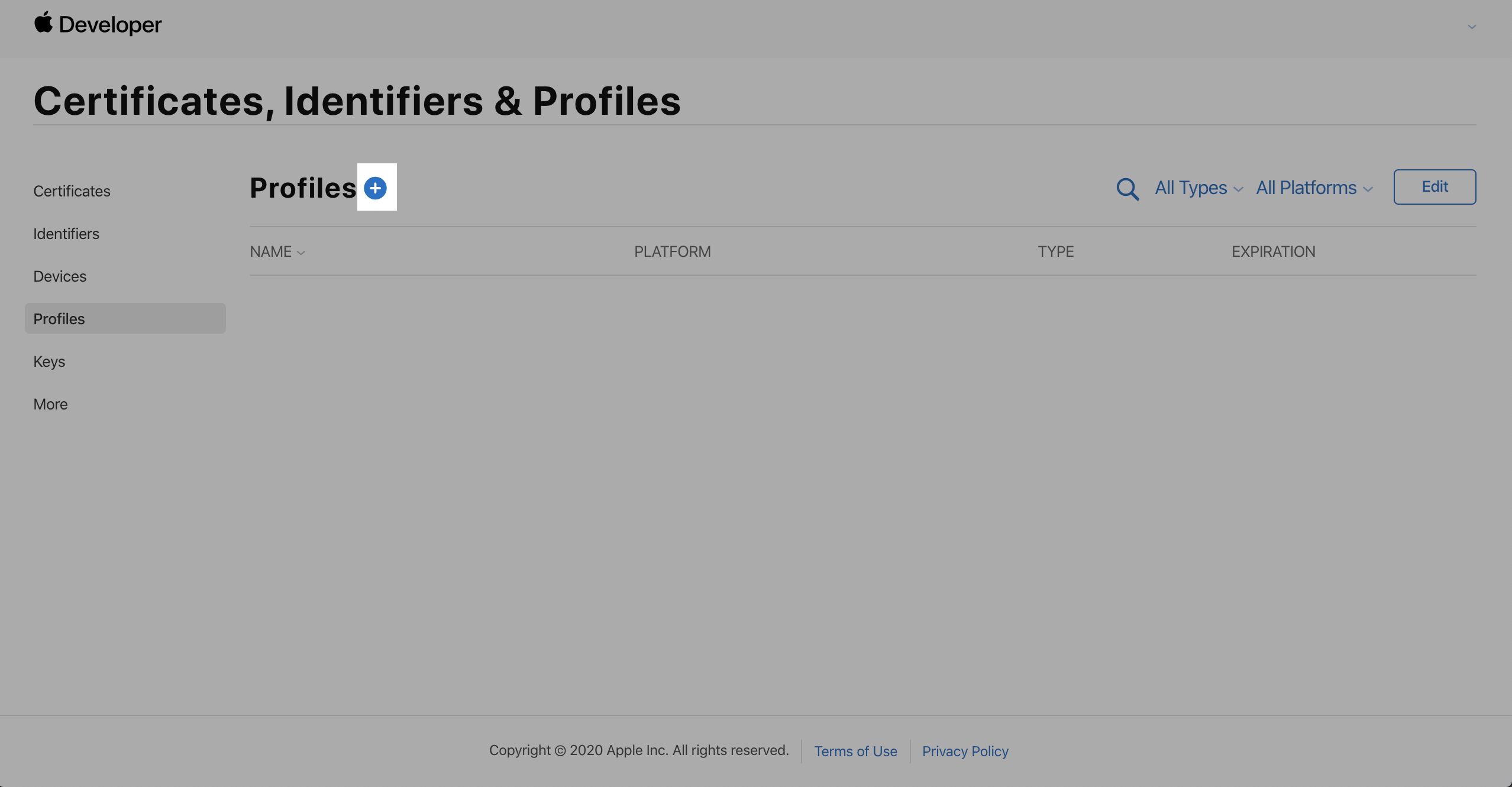Click the Edit button

(x=1435, y=187)
